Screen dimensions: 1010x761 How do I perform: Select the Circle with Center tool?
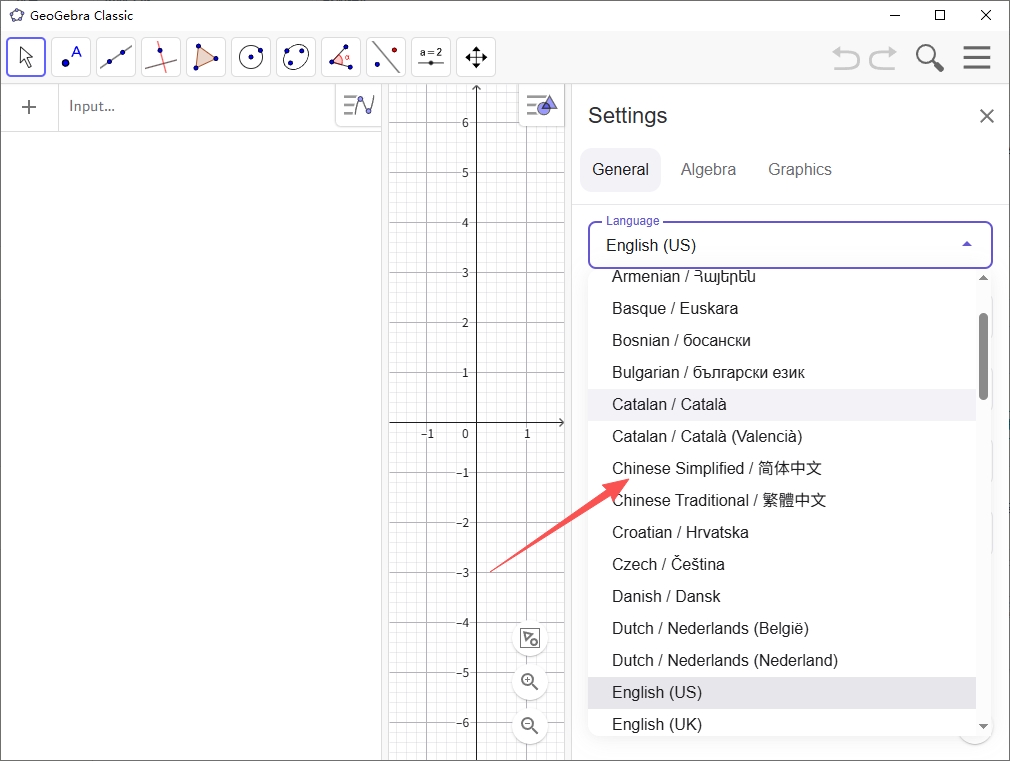click(x=251, y=57)
